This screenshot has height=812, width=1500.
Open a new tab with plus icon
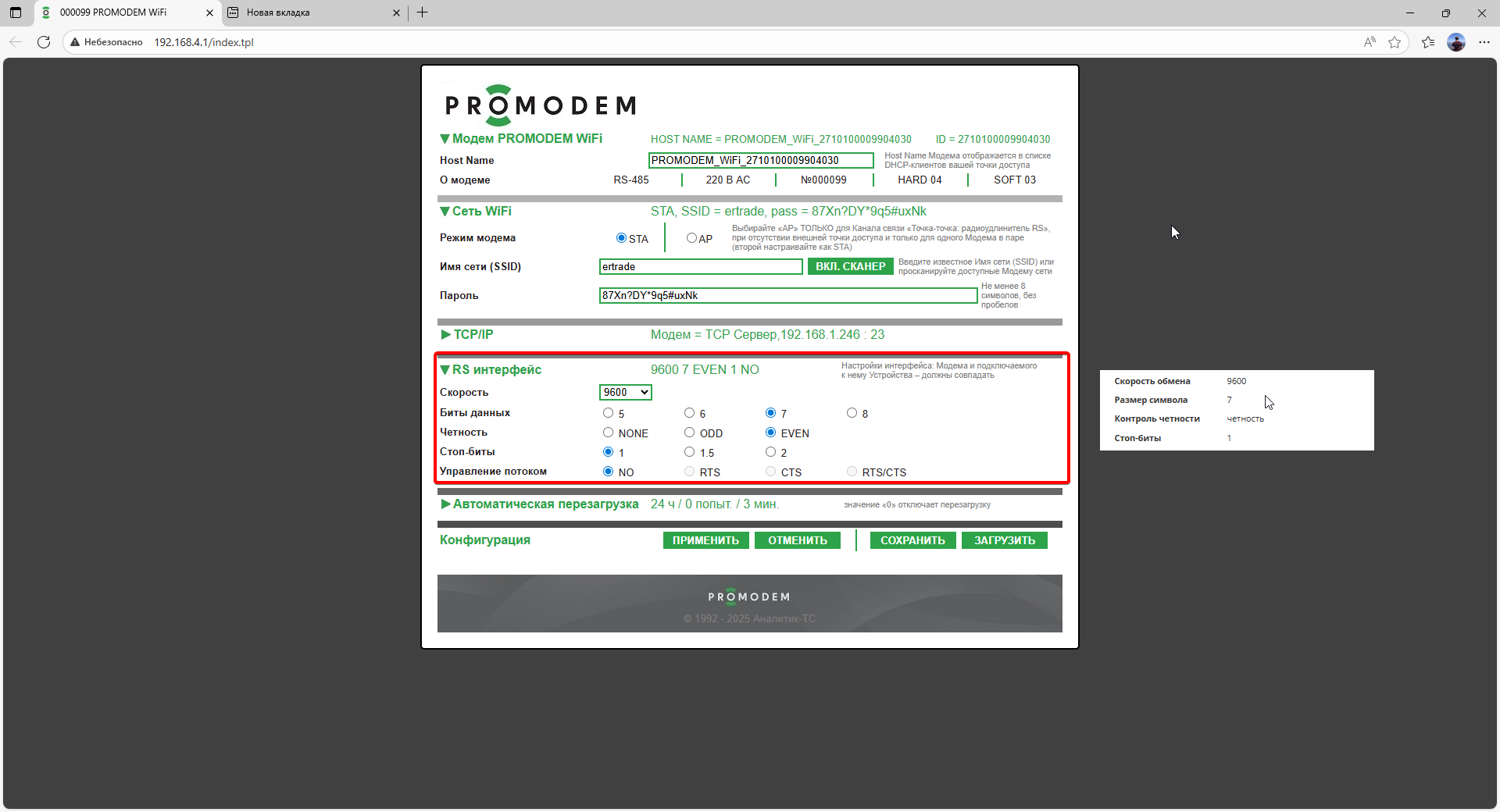click(x=423, y=12)
